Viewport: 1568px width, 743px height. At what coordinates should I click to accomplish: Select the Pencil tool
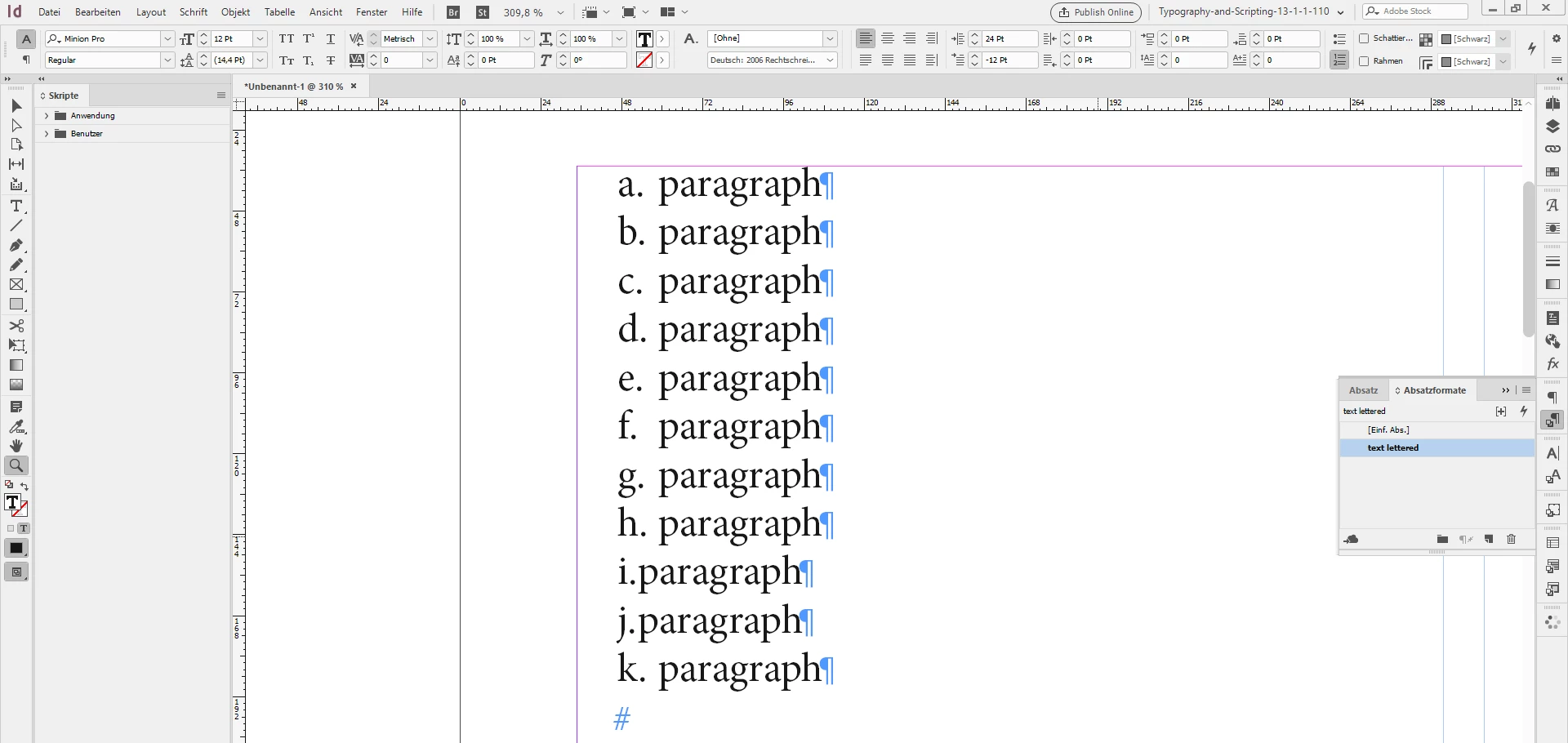pyautogui.click(x=16, y=265)
